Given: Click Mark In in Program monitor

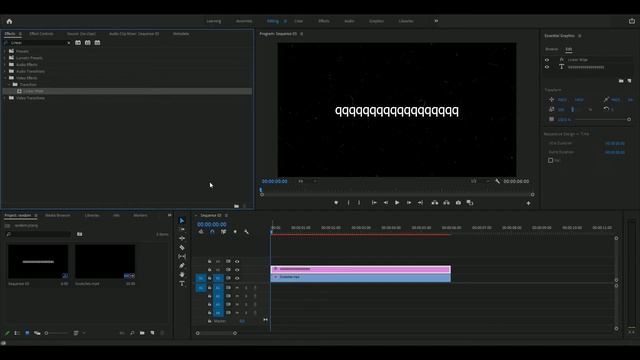Looking at the screenshot, I should tap(348, 202).
